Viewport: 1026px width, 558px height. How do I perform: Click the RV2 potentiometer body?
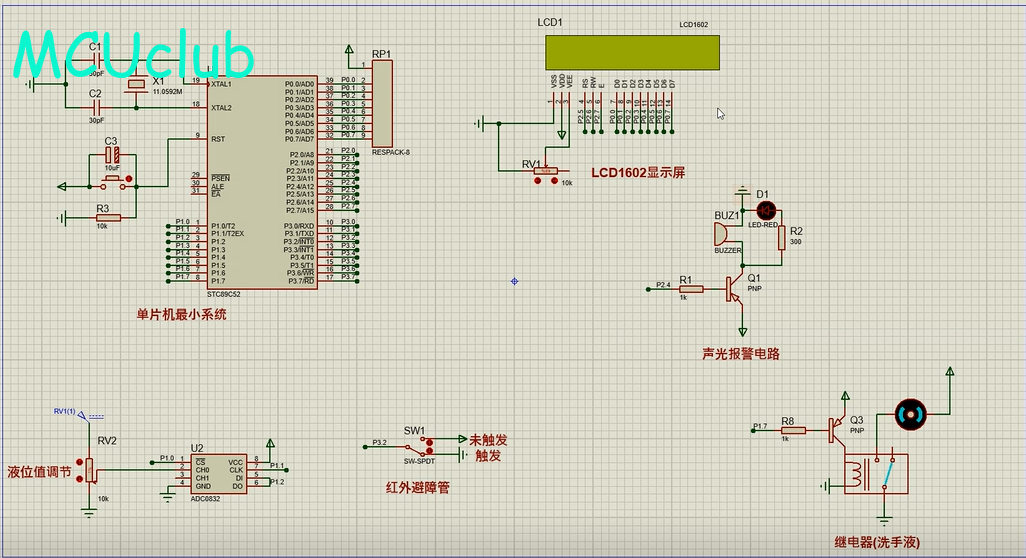point(91,469)
